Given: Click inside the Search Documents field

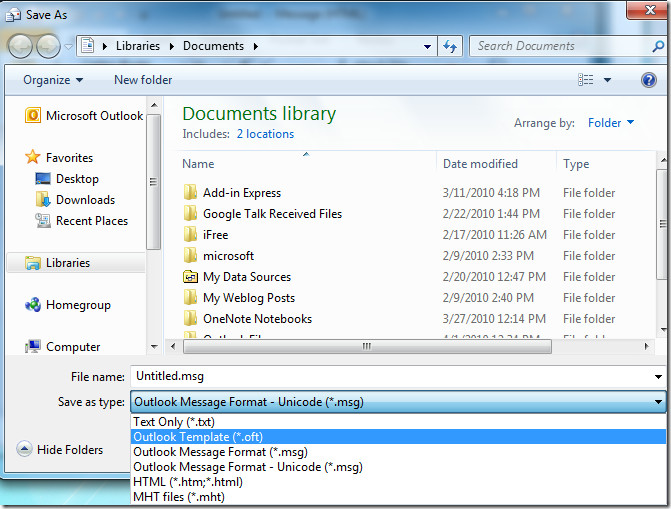Looking at the screenshot, I should 559,46.
